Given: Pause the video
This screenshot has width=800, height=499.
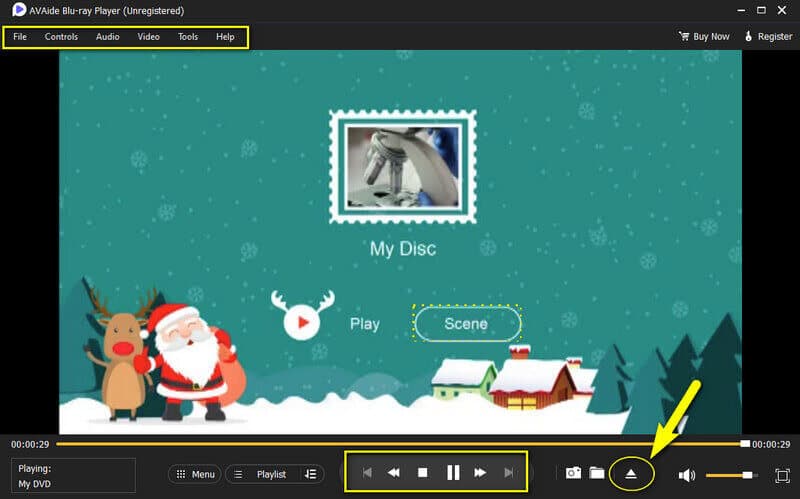Looking at the screenshot, I should pyautogui.click(x=453, y=472).
